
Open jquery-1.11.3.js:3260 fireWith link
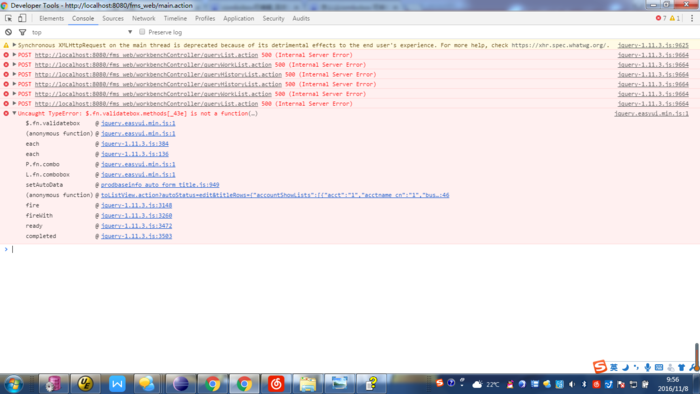click(x=136, y=216)
